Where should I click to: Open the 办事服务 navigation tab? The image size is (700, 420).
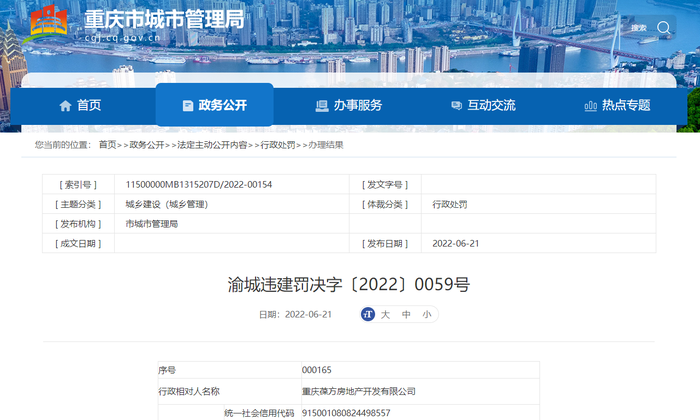pyautogui.click(x=349, y=105)
